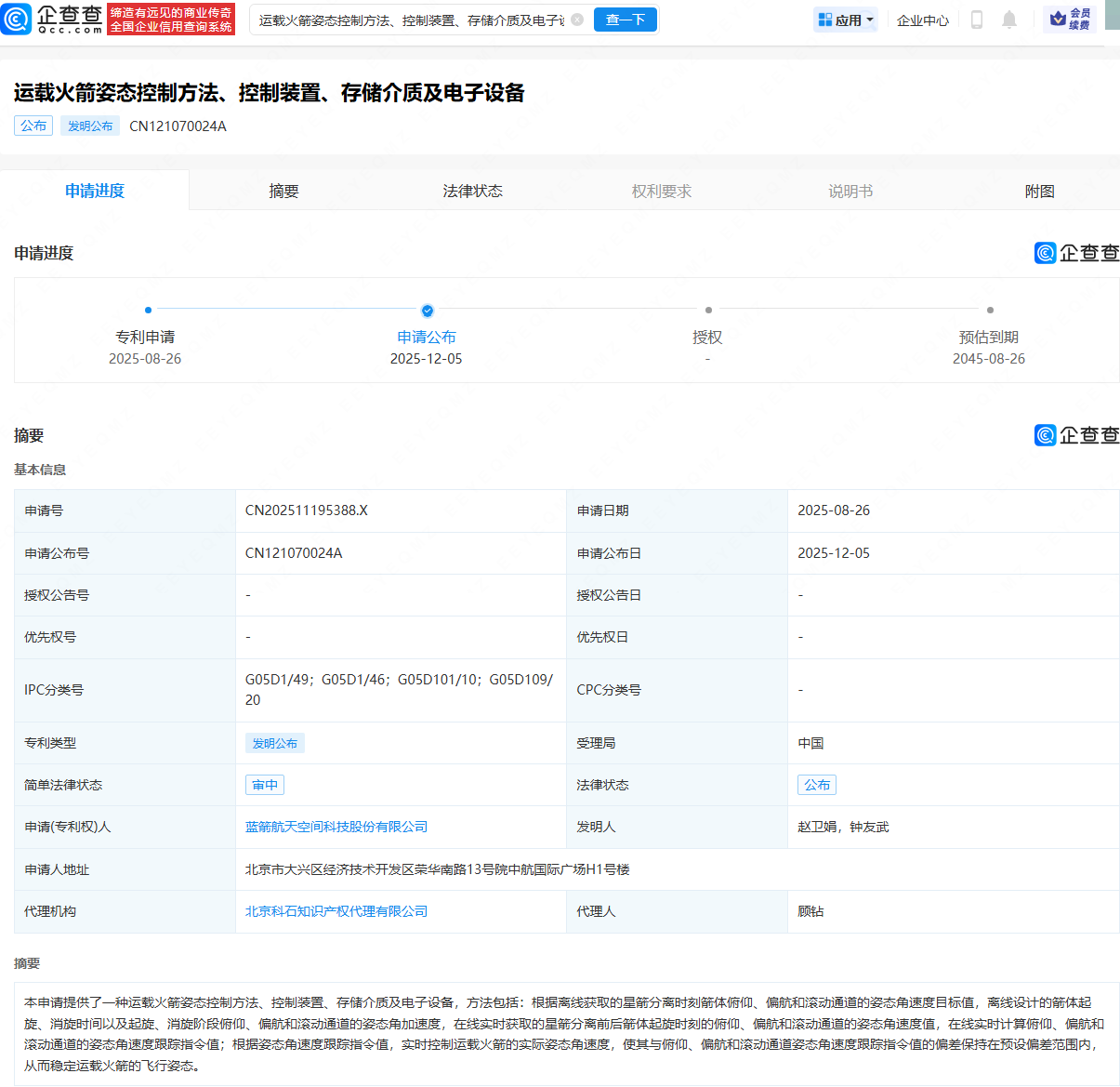Open 企业中心 link
Screen dimensions: 1120x1087
tap(922, 20)
